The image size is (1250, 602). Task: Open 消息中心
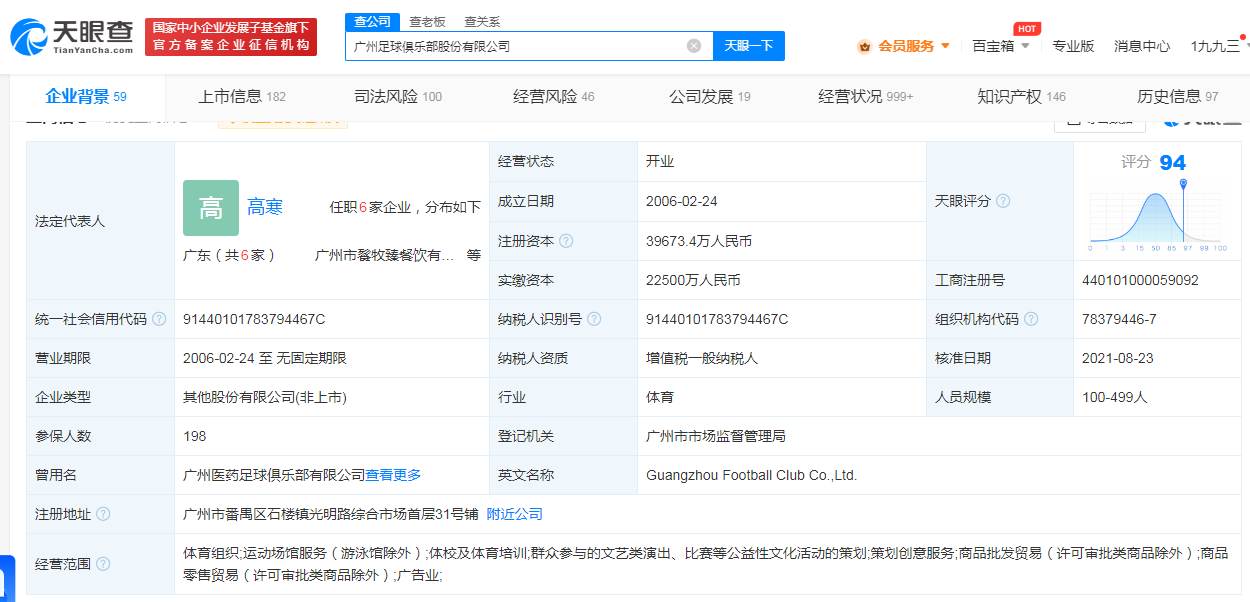coord(1142,46)
